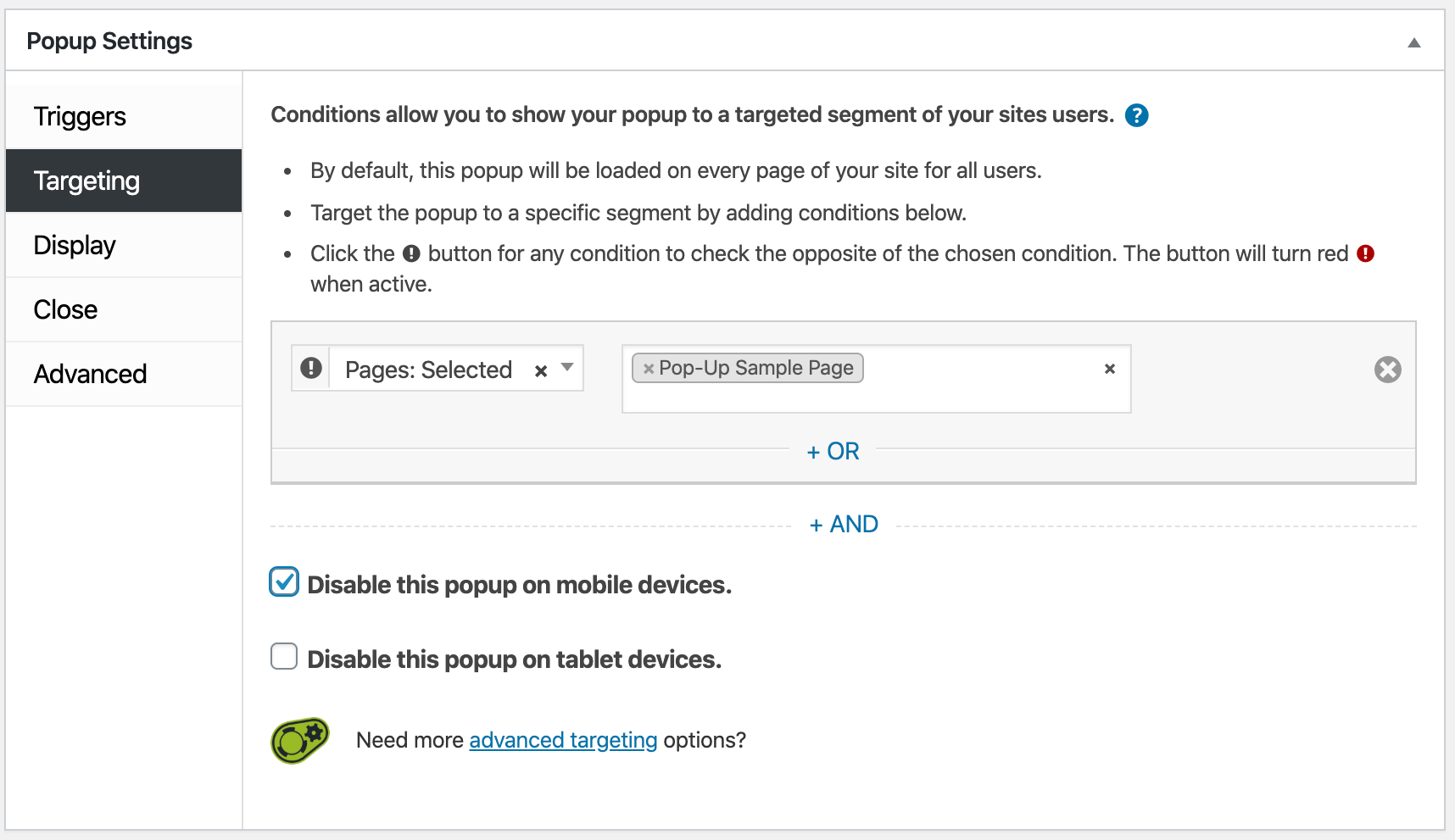Viewport: 1455px width, 840px height.
Task: Uncheck Disable this popup on mobile devices
Action: 284,581
